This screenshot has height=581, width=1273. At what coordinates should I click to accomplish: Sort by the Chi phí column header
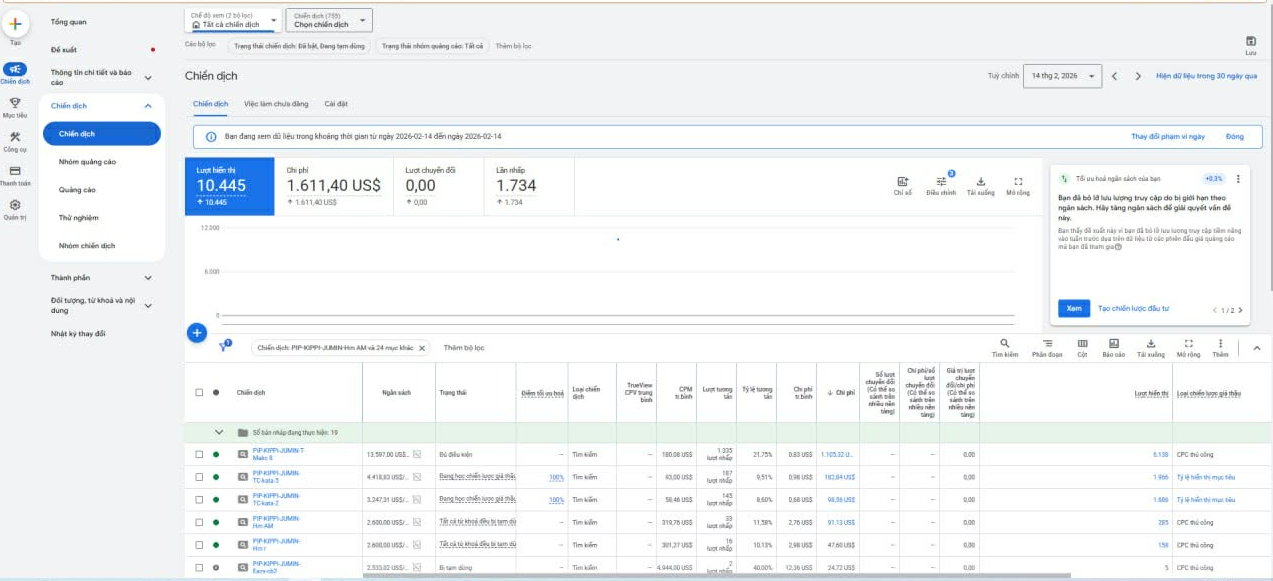(x=846, y=392)
